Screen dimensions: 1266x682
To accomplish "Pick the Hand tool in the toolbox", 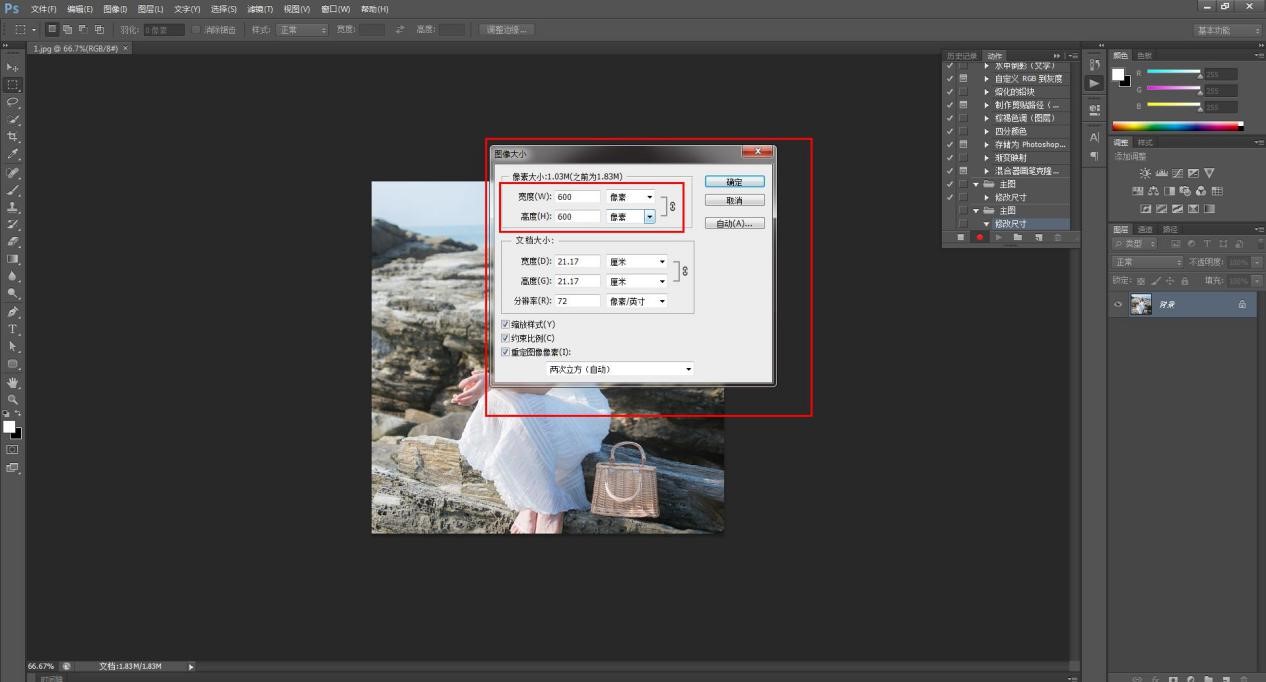I will (x=13, y=382).
